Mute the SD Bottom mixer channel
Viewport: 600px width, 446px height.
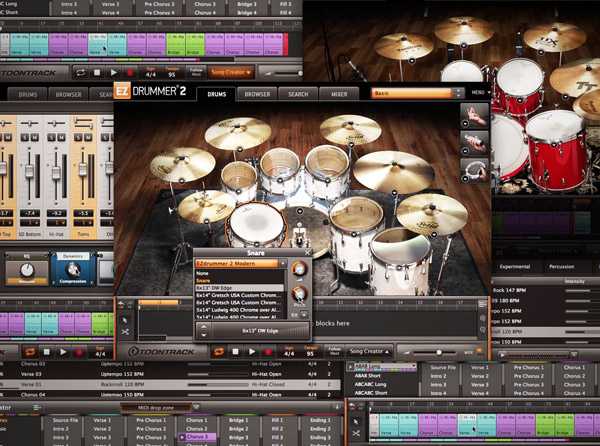click(x=34, y=137)
